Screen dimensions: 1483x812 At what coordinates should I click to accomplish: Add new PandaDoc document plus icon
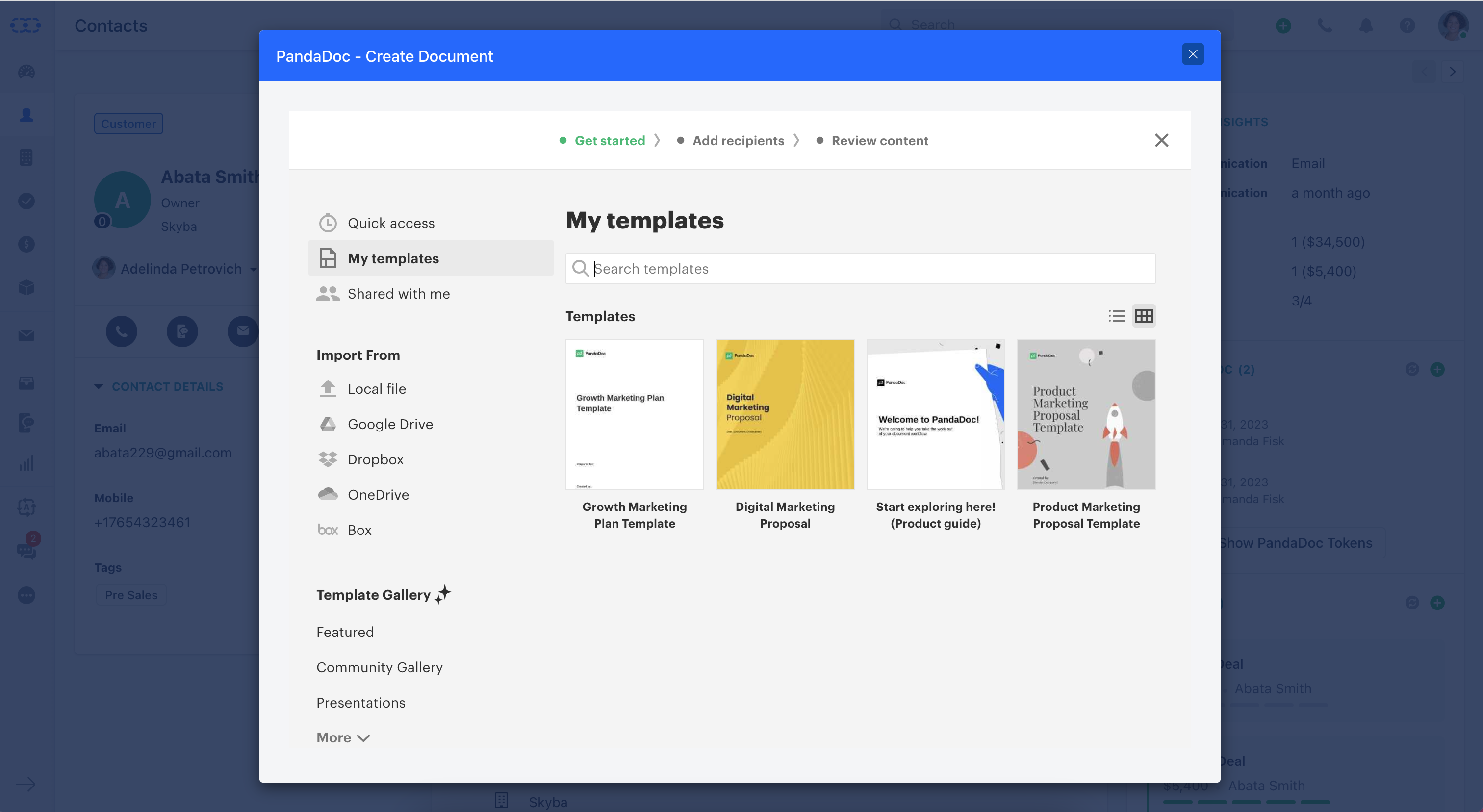[1437, 369]
